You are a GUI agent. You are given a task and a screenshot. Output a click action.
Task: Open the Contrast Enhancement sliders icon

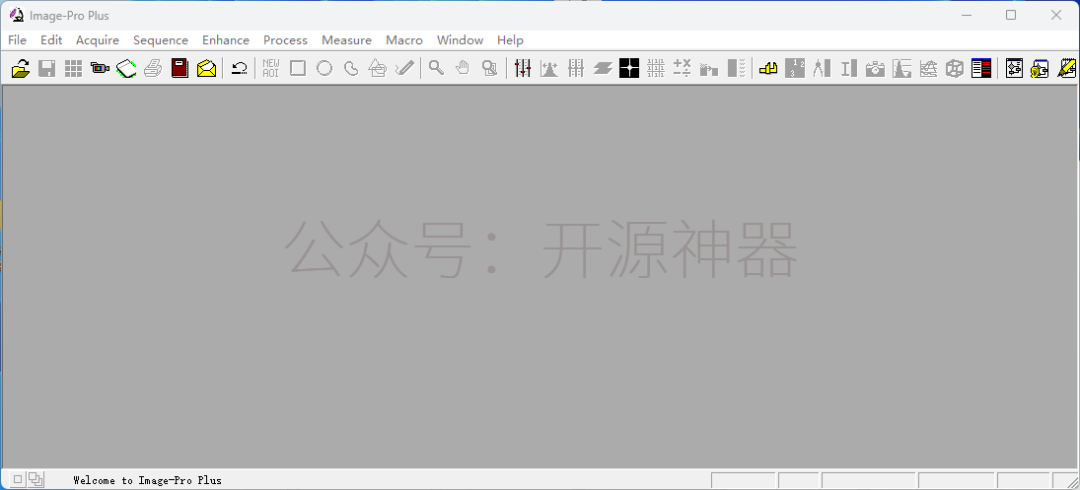tap(523, 68)
